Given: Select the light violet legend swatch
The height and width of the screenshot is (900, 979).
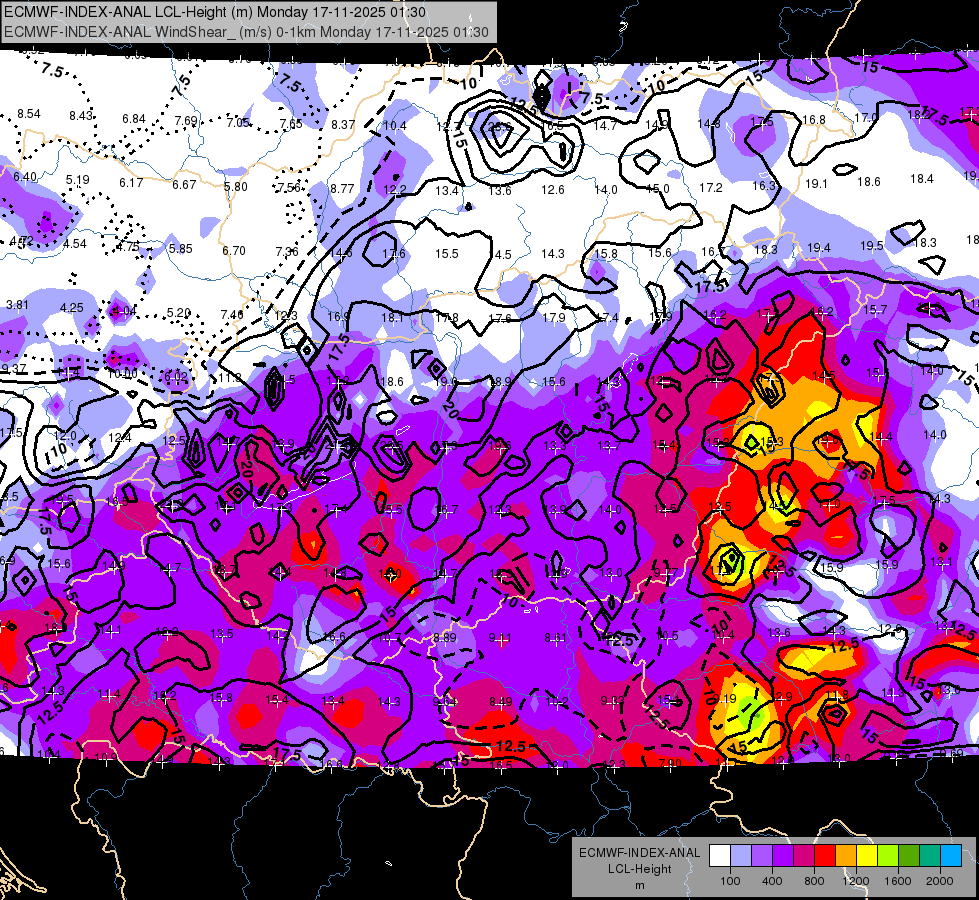Looking at the screenshot, I should click(762, 856).
